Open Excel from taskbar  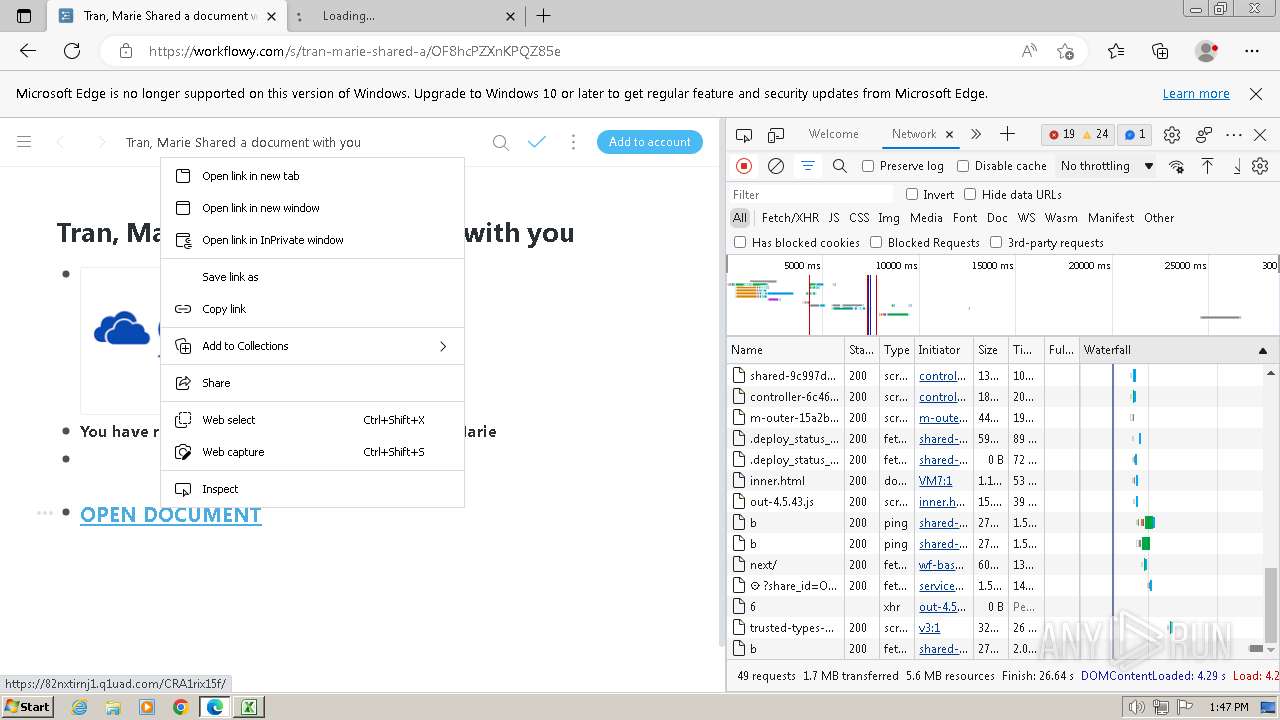[x=248, y=707]
